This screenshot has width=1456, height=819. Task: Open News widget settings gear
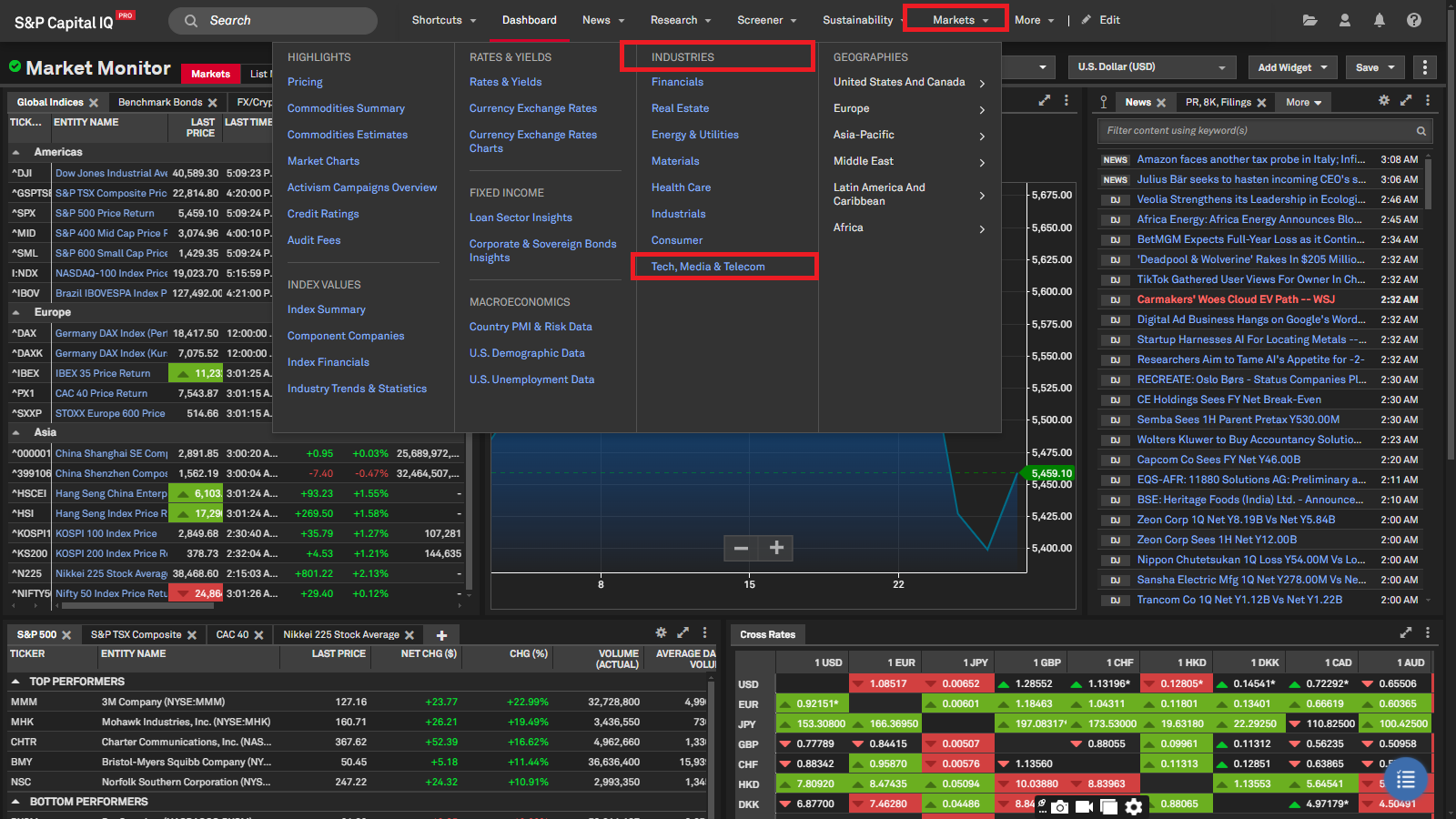click(x=1384, y=101)
